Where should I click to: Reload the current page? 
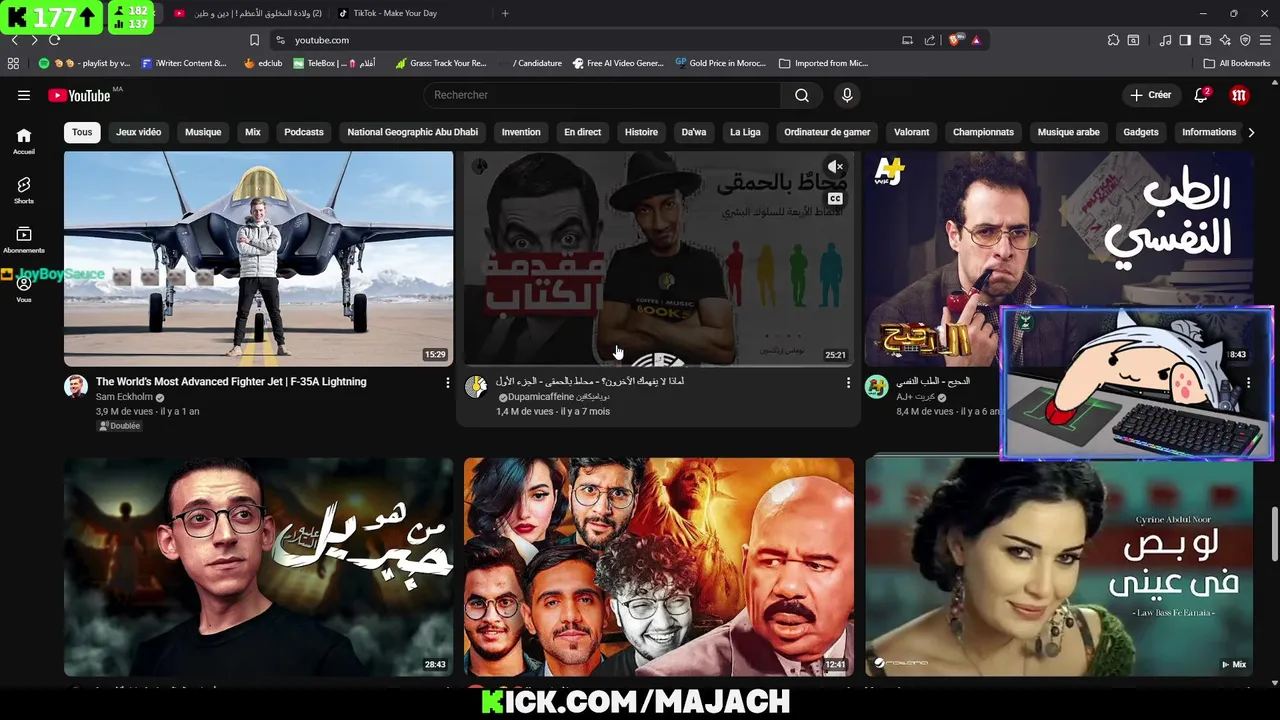click(54, 40)
